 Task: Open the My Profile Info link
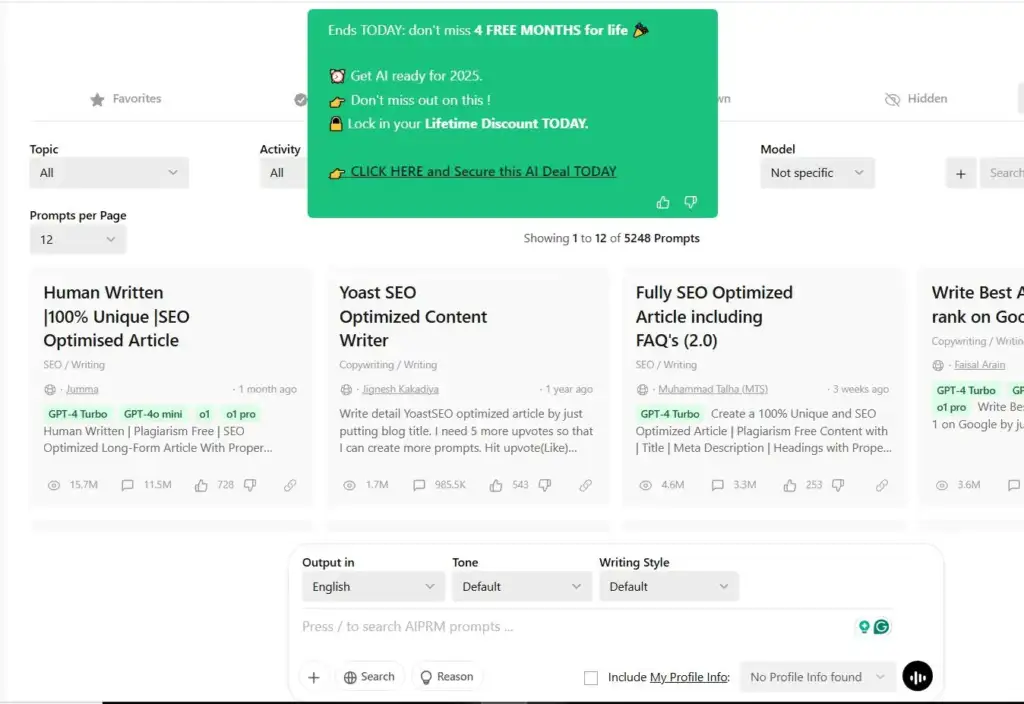tap(689, 677)
